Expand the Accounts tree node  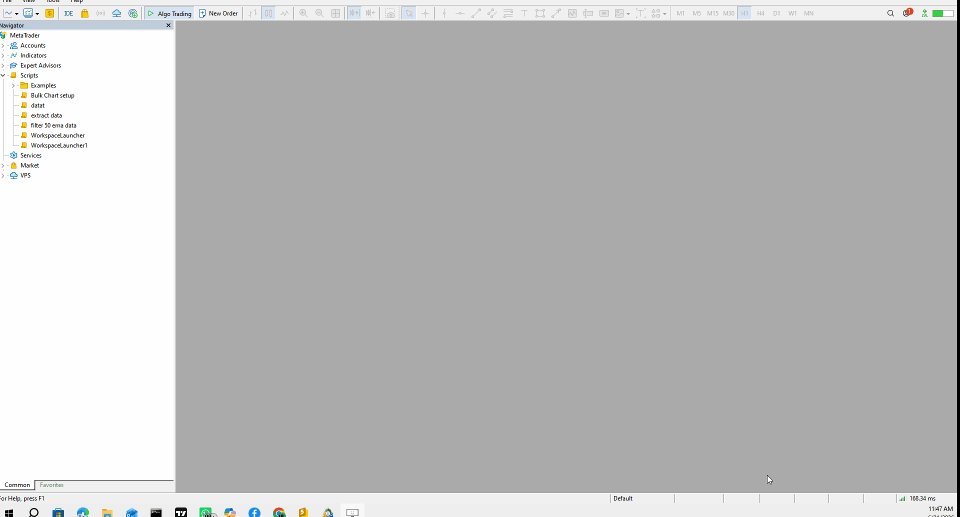(3, 45)
